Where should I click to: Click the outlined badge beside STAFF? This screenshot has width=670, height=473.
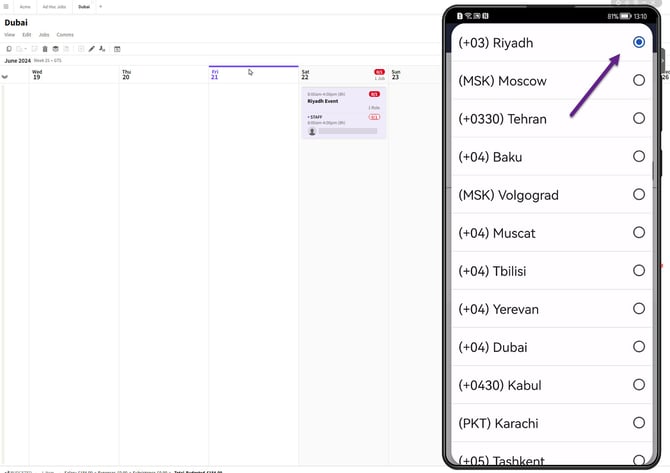click(x=374, y=117)
